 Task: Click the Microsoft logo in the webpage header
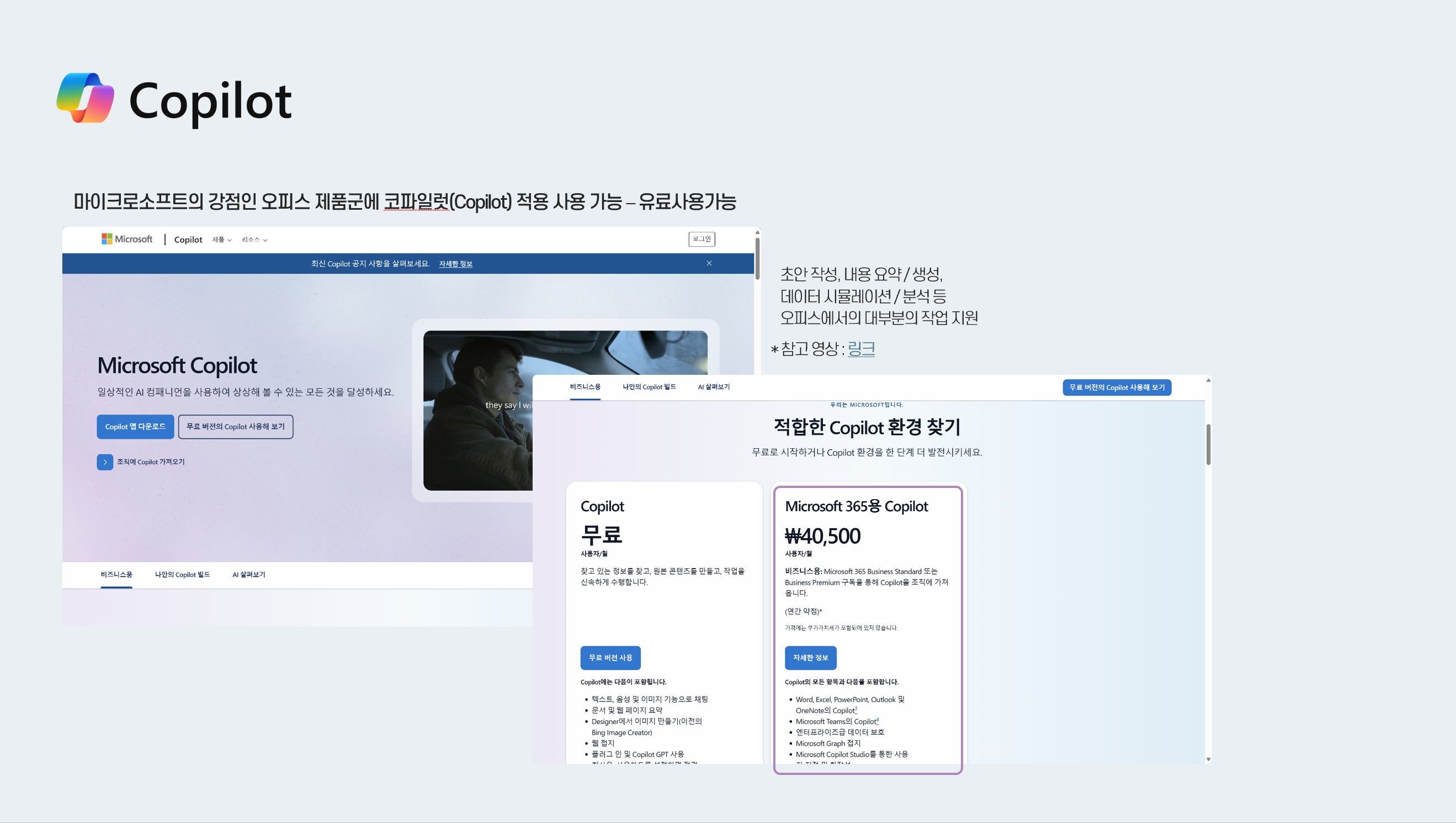tap(127, 239)
